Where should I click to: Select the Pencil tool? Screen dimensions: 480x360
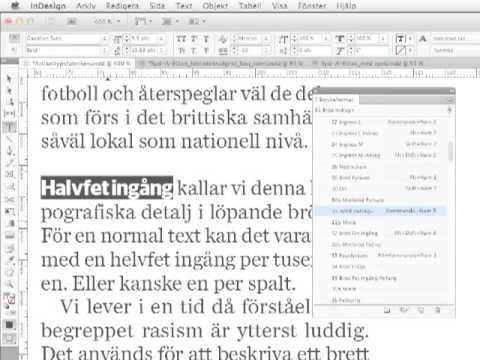pyautogui.click(x=10, y=162)
